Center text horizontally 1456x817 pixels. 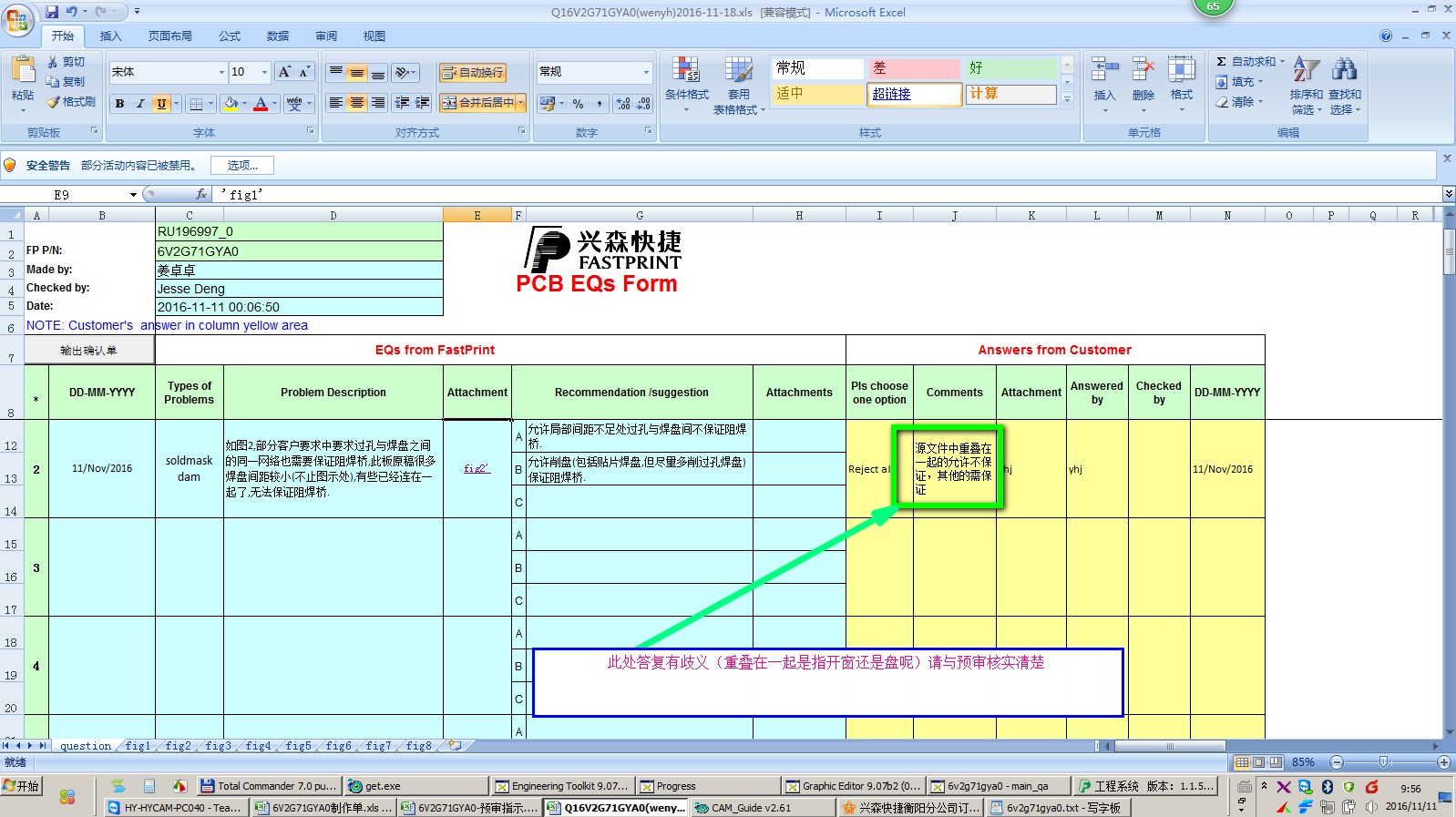(x=357, y=103)
